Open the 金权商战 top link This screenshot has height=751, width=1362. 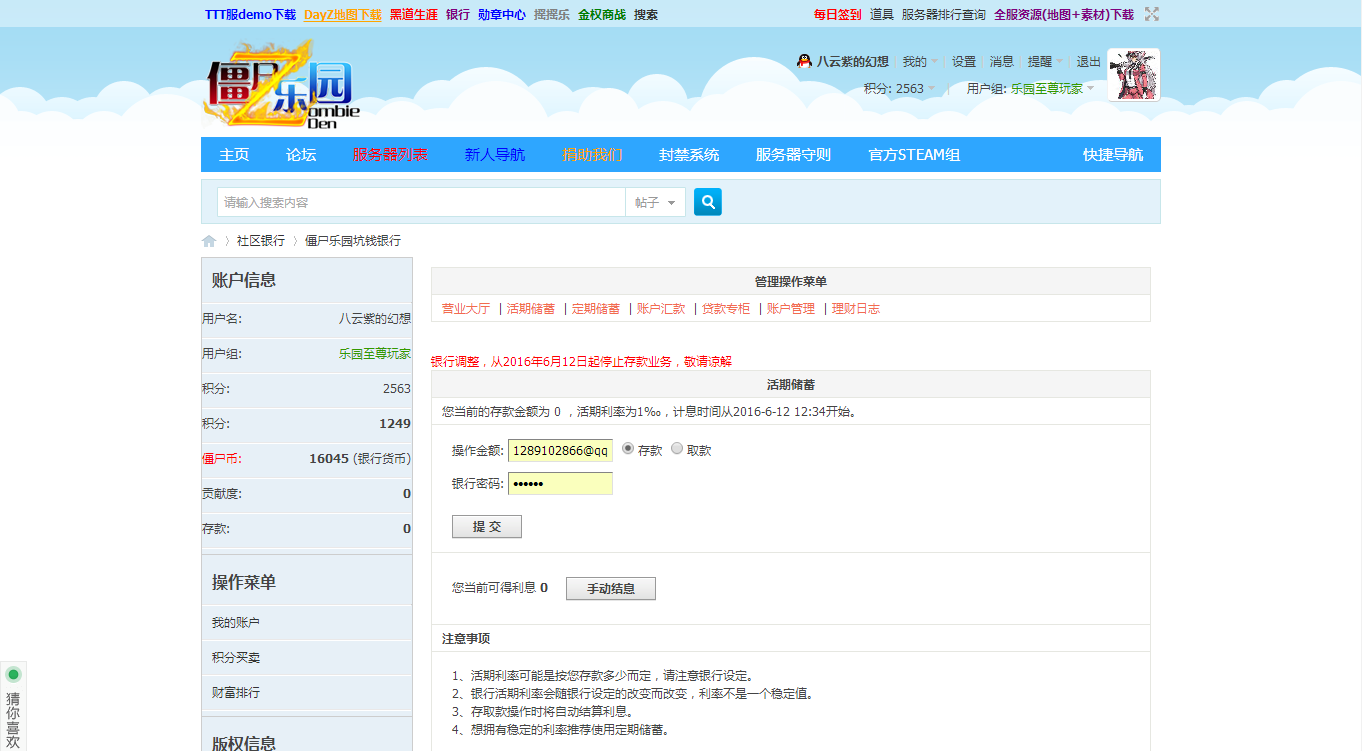(x=602, y=15)
